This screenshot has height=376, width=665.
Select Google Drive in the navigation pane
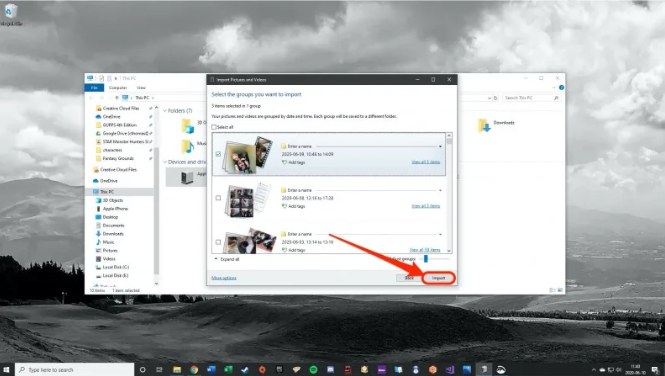tap(123, 134)
